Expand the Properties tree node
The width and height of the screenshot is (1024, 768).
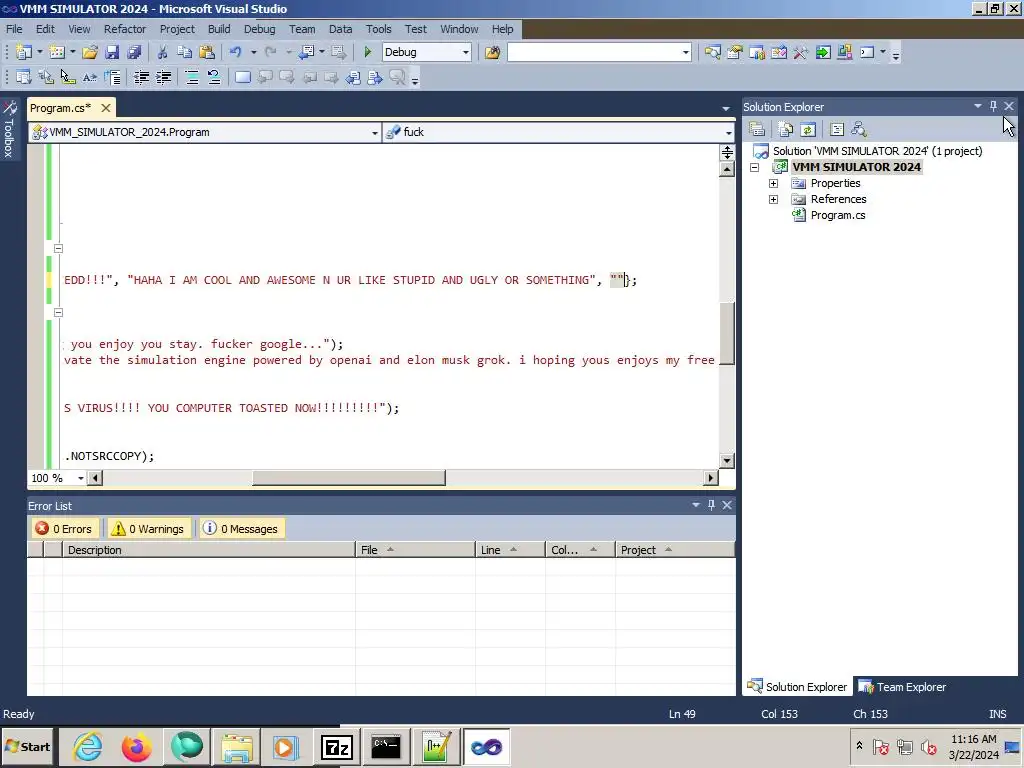pyautogui.click(x=773, y=184)
